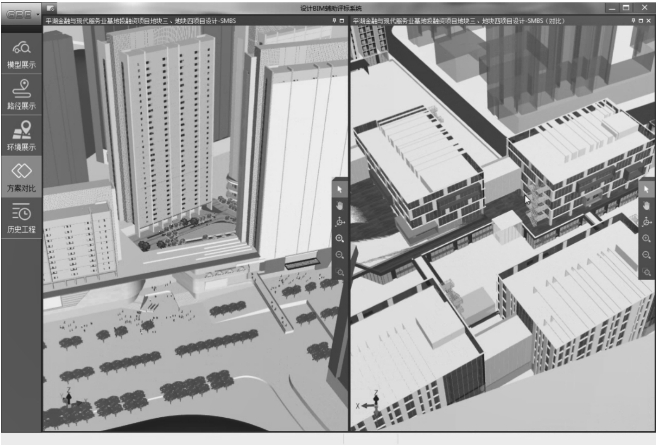Click zoom out tool in left viewport
The height and width of the screenshot is (446, 661).
point(340,255)
